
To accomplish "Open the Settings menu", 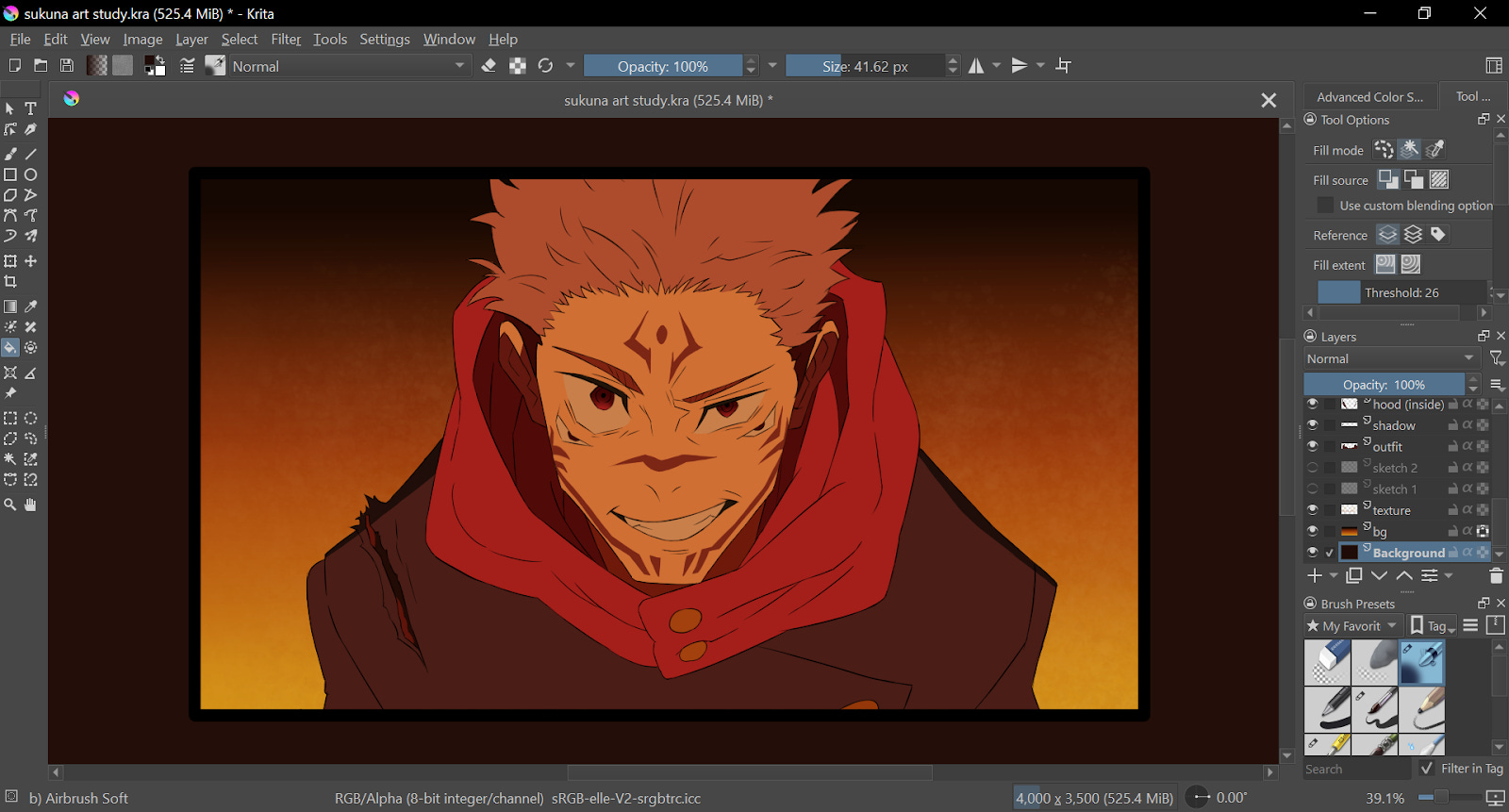I will pos(385,39).
